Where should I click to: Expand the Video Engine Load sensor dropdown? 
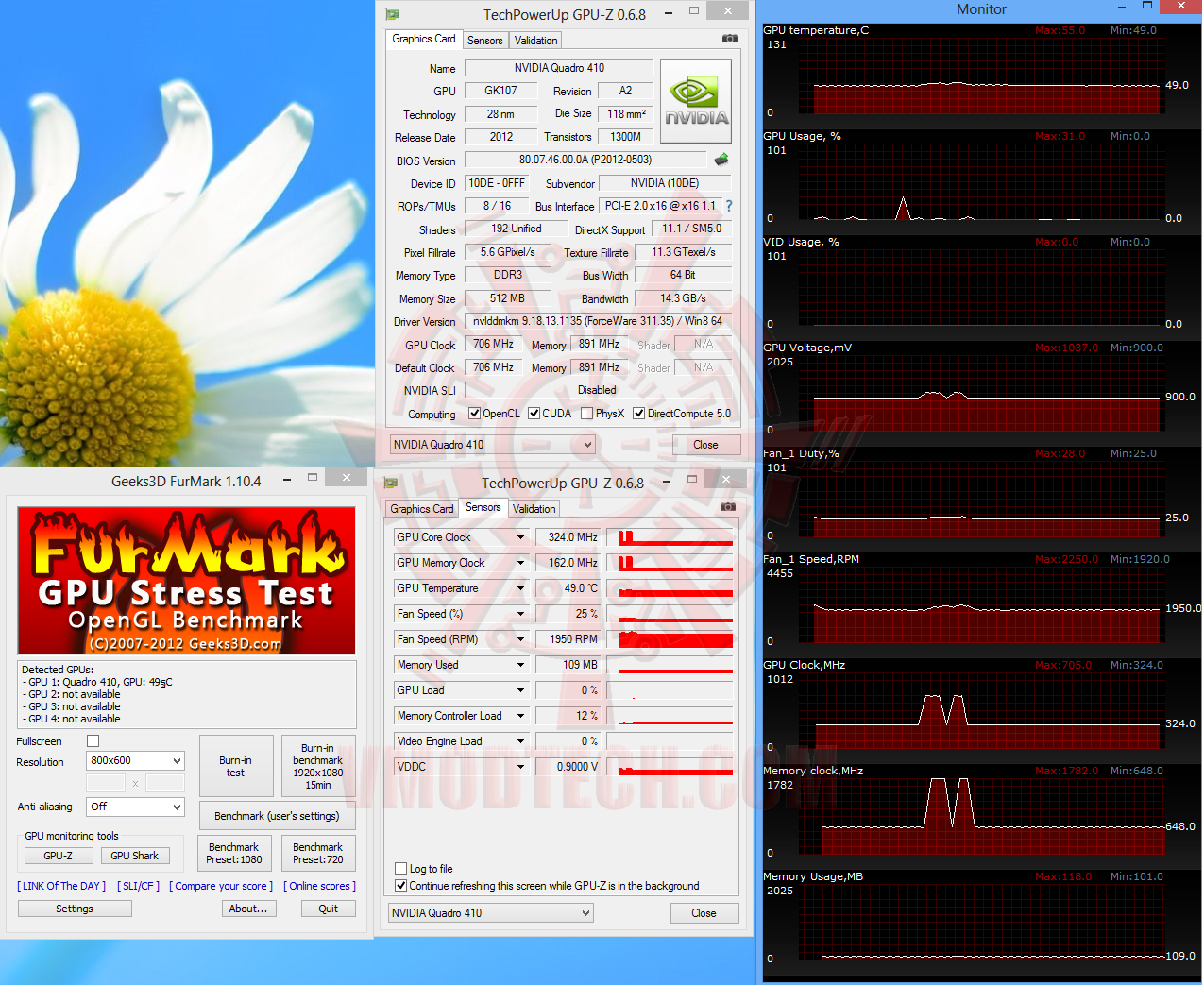(x=520, y=741)
